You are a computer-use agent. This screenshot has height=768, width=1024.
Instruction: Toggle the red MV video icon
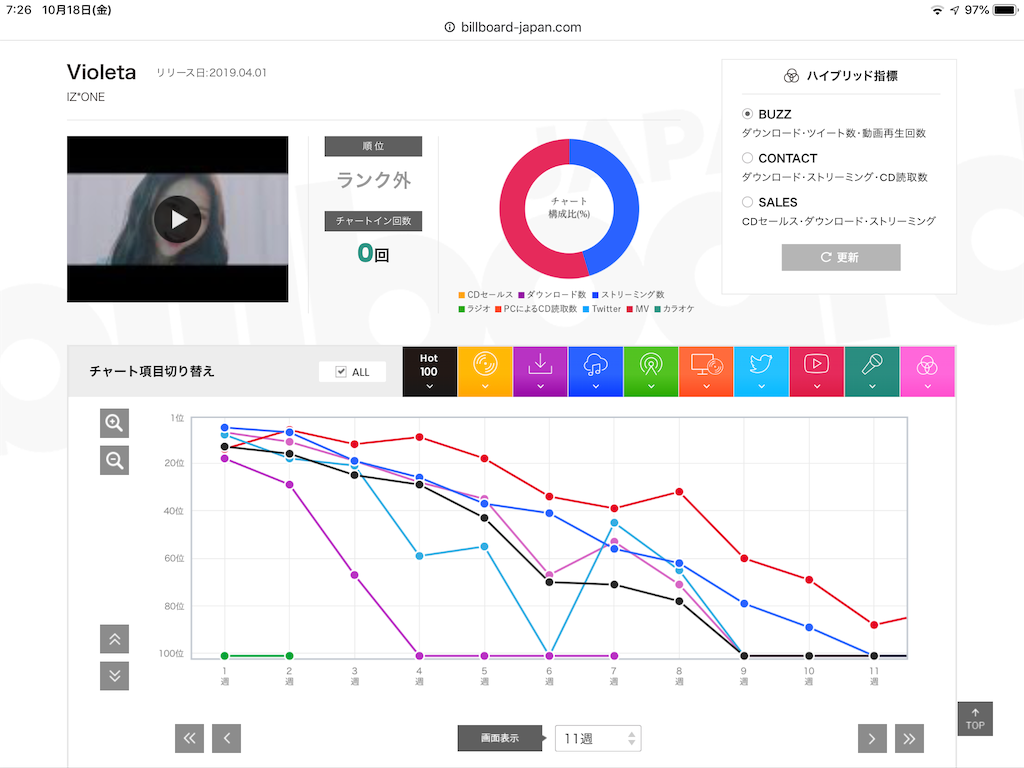[x=816, y=372]
